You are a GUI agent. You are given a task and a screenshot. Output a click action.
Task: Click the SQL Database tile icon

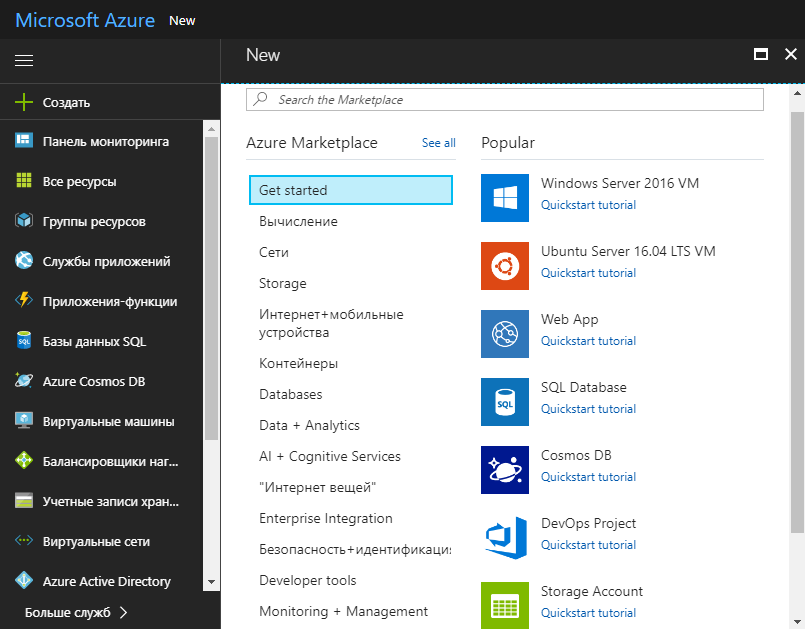pyautogui.click(x=505, y=402)
